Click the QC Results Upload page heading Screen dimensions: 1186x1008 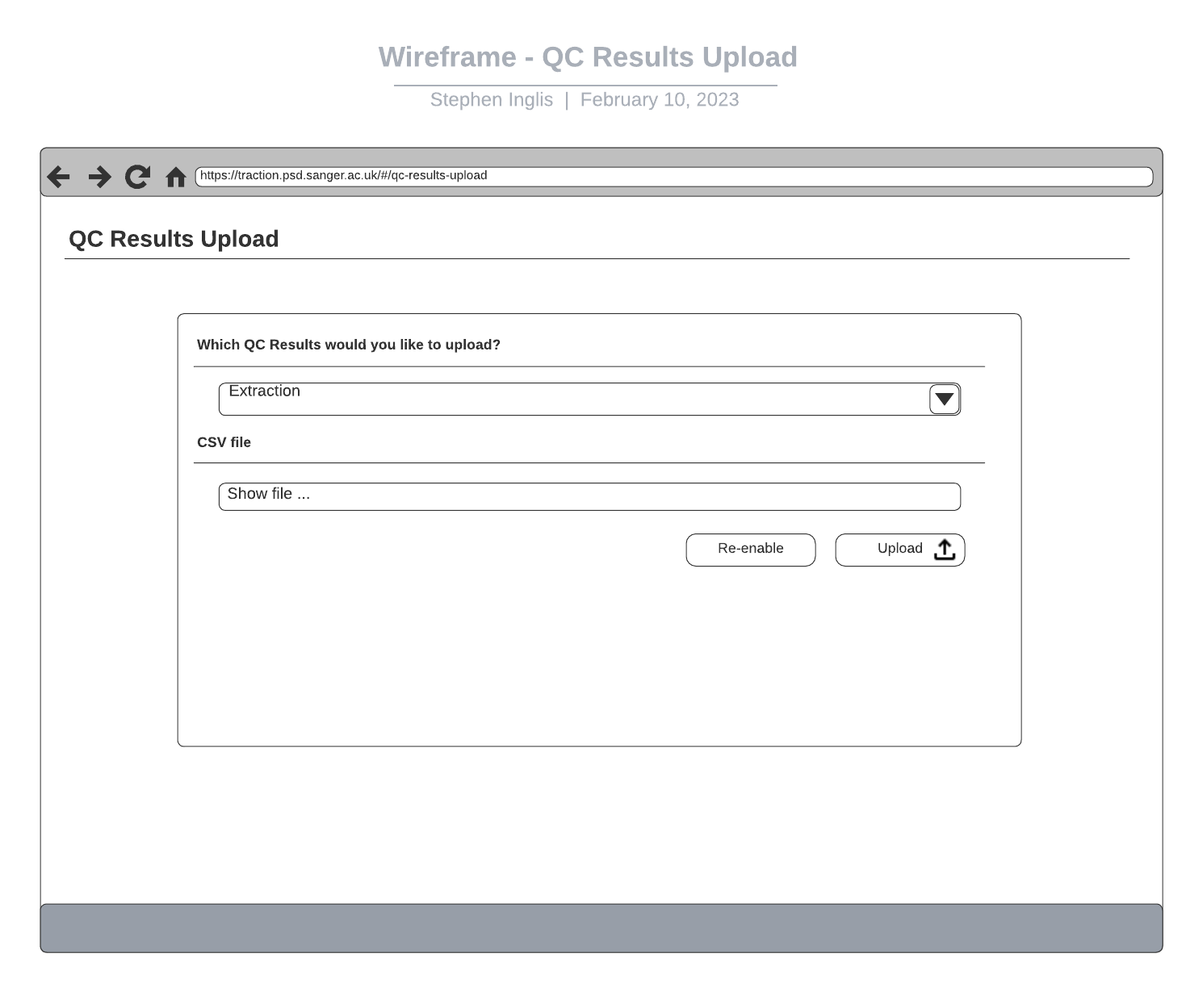[174, 239]
